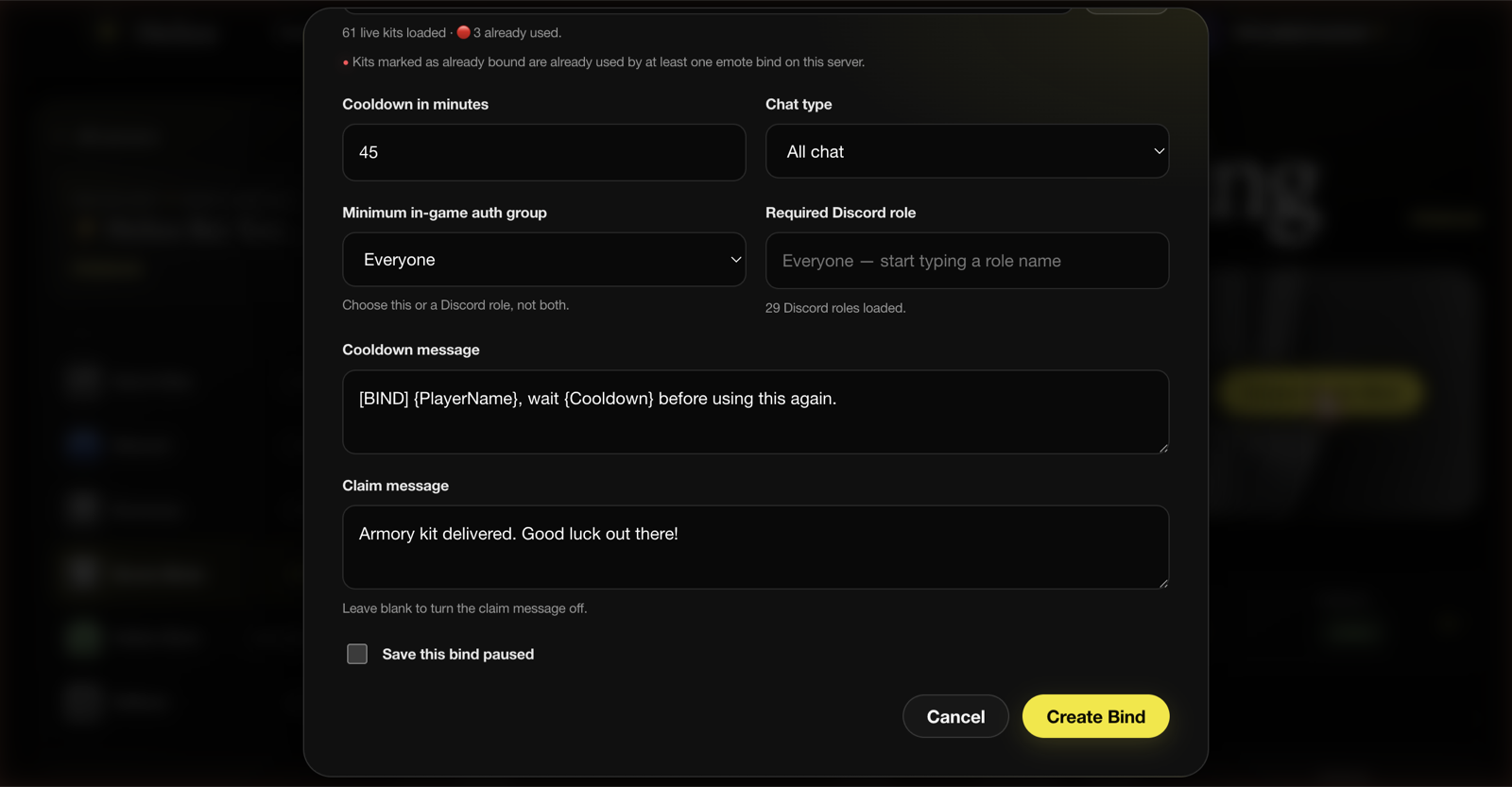This screenshot has height=787, width=1512.
Task: Click the Cooldown in minutes field
Action: coord(543,152)
